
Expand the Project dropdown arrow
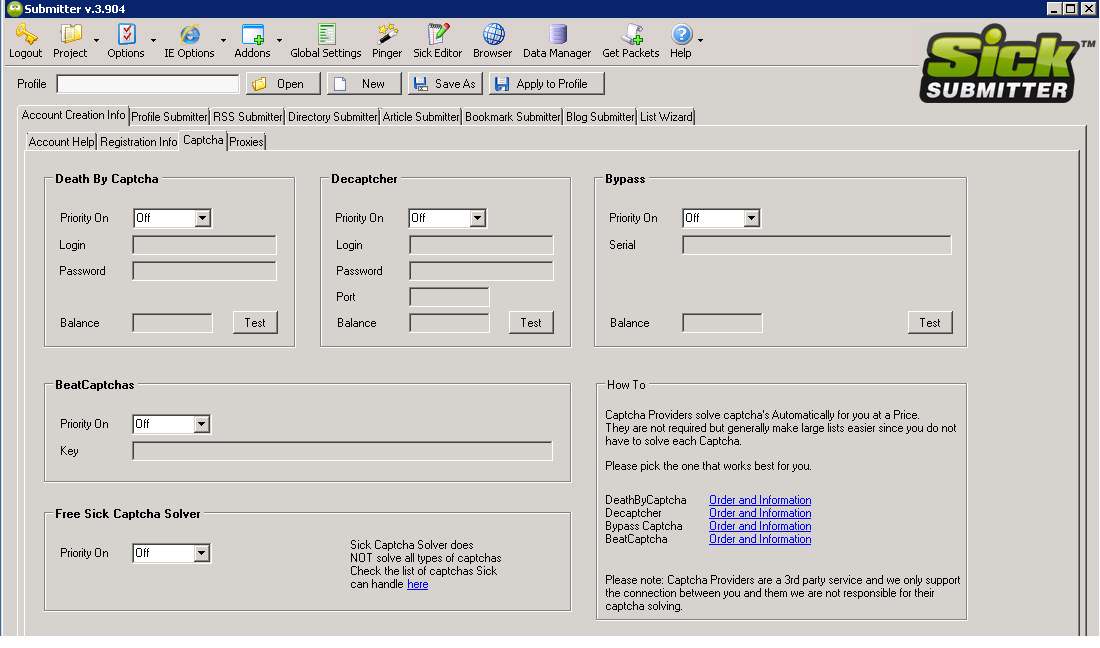[96, 40]
